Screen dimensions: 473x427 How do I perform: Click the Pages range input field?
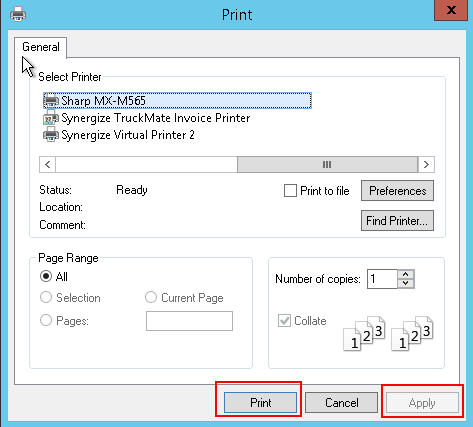pos(189,321)
